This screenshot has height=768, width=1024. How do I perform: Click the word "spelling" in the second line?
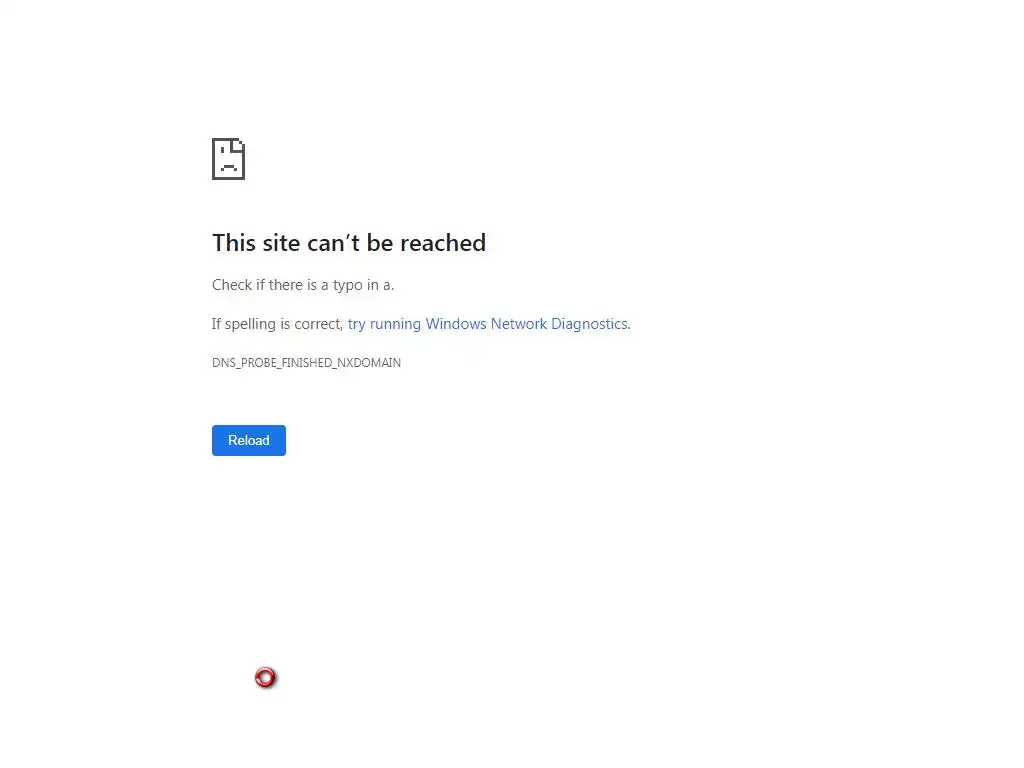pos(250,325)
